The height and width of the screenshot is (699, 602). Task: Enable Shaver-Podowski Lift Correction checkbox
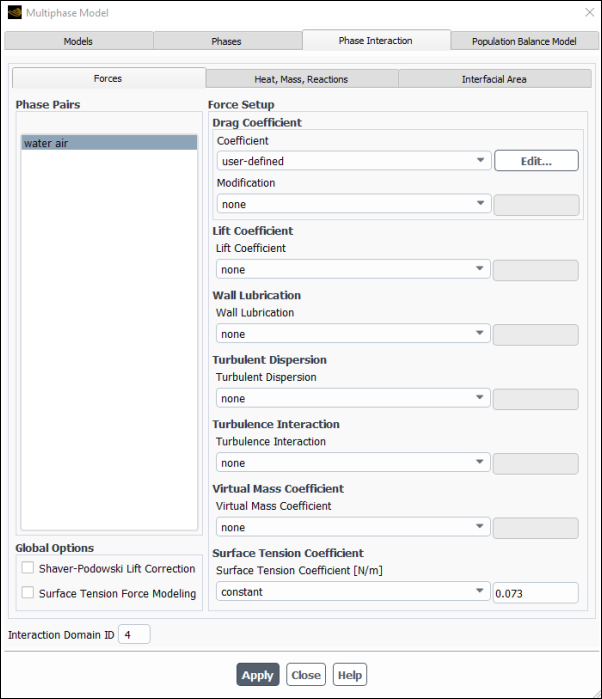28,567
